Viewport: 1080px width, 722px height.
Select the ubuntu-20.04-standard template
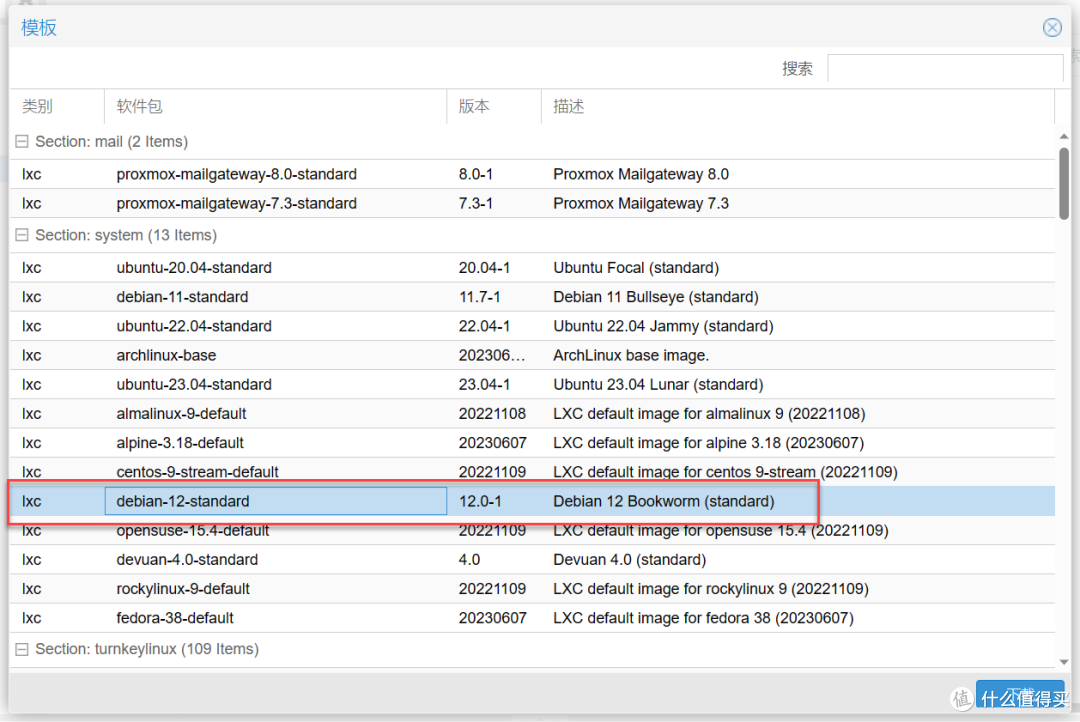pos(194,268)
